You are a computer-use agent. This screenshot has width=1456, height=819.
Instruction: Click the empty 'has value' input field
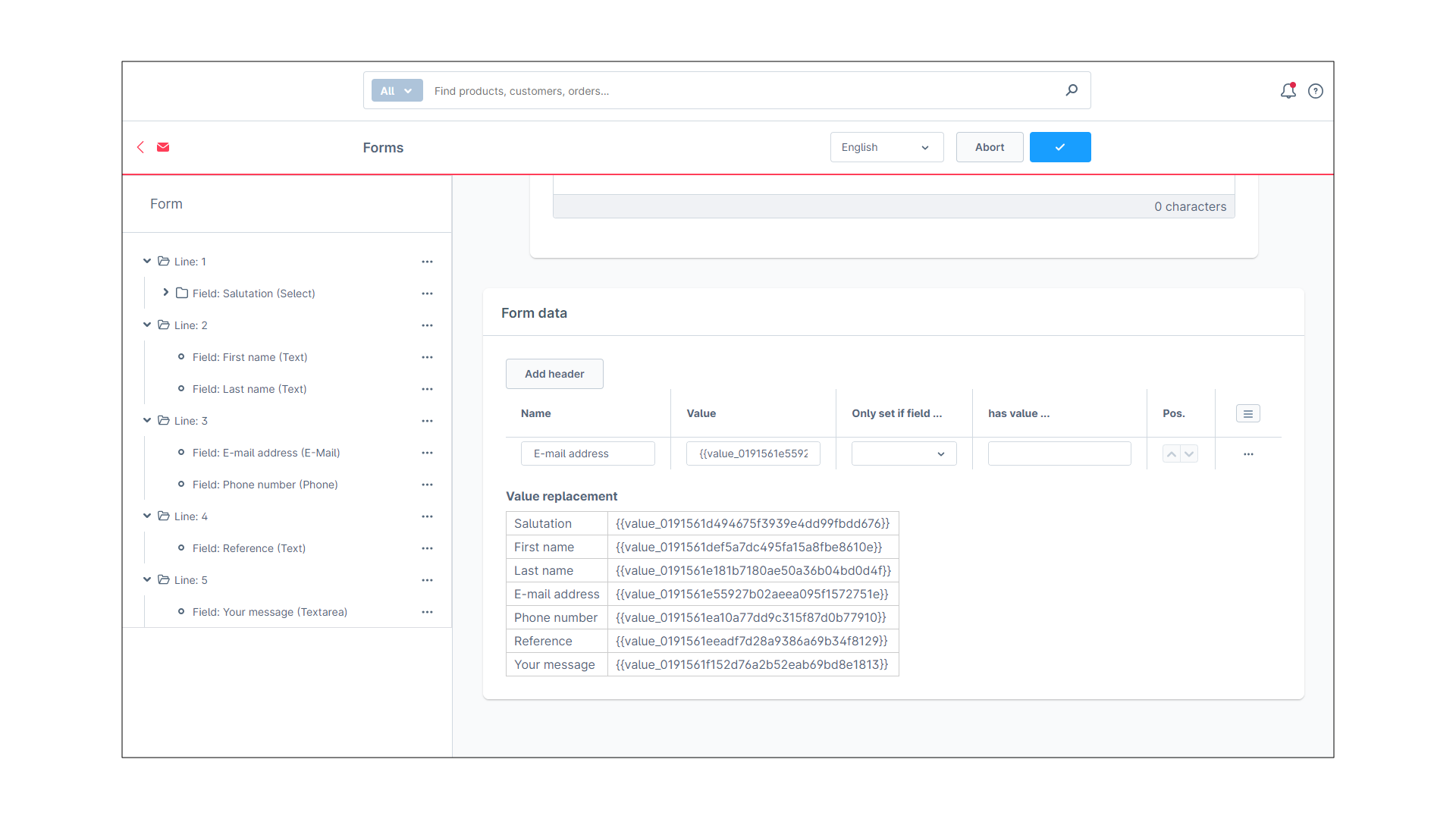pos(1059,453)
